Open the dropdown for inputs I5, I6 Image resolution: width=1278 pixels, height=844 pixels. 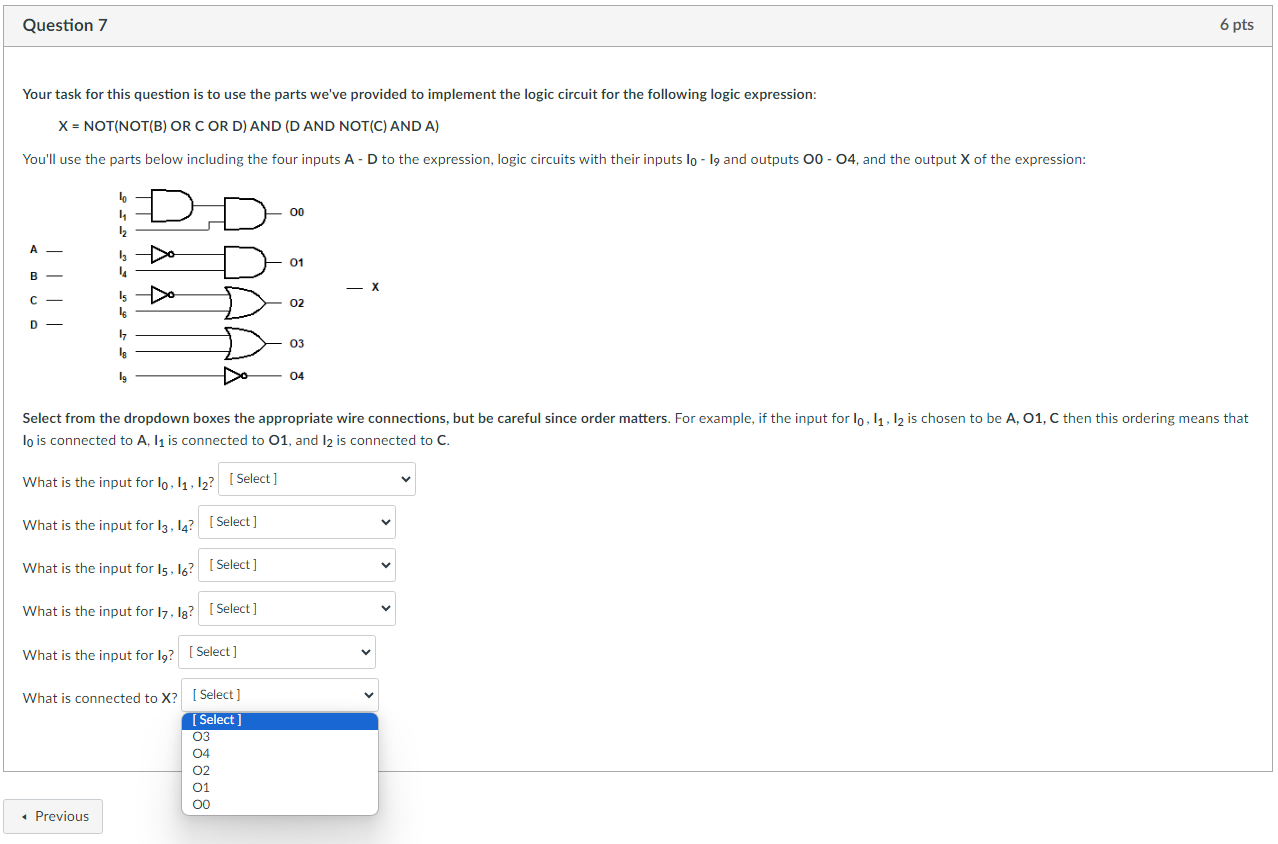296,564
